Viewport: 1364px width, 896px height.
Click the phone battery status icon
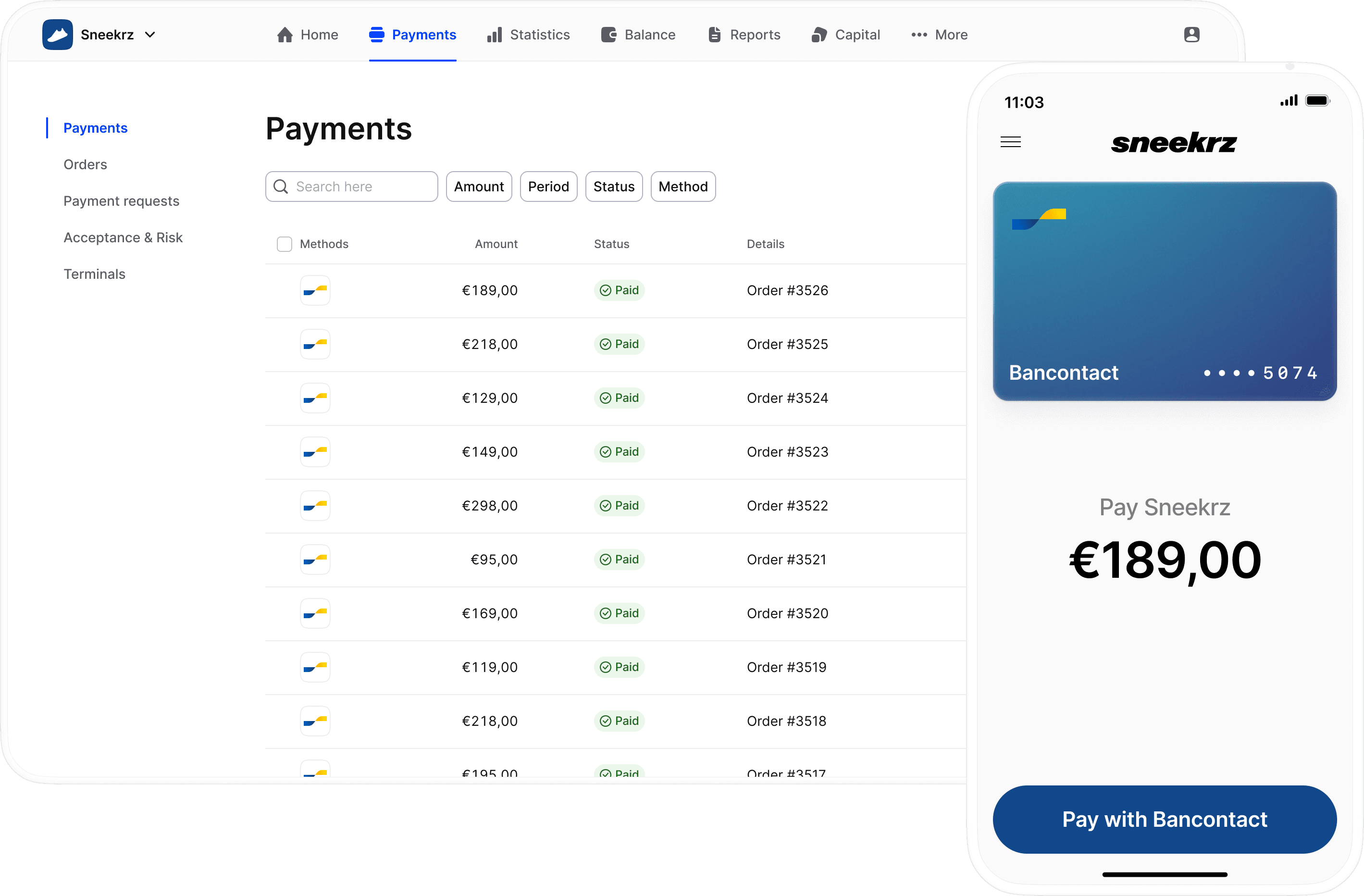(x=1317, y=101)
